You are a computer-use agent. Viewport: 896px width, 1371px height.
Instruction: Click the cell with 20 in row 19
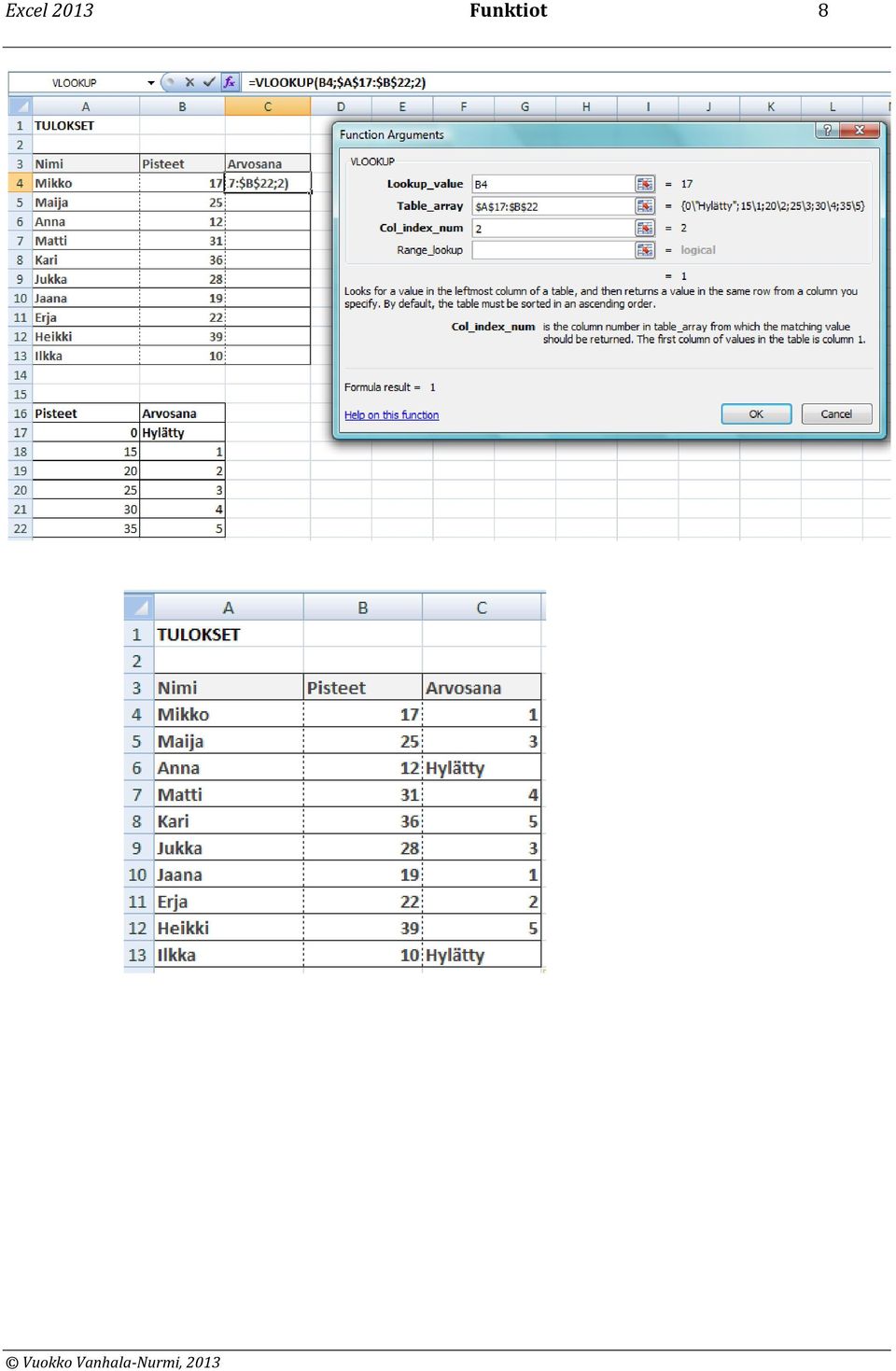(x=86, y=471)
